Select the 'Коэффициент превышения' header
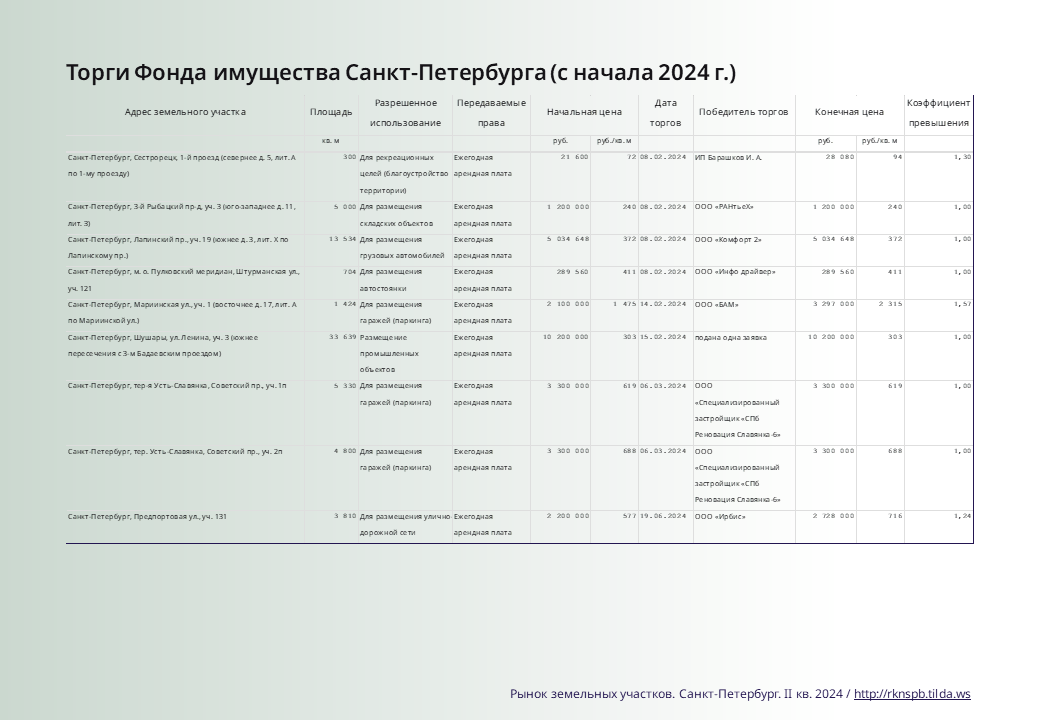This screenshot has height=720, width=1040. [938, 113]
